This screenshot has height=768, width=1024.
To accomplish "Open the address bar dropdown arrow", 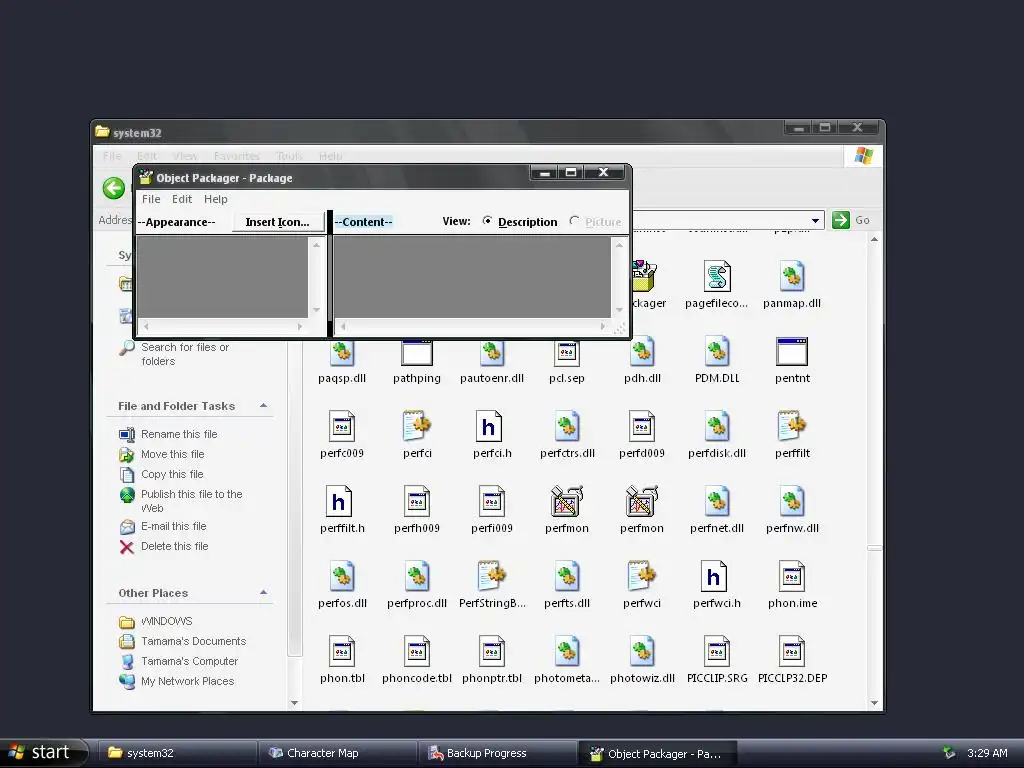I will 815,221.
